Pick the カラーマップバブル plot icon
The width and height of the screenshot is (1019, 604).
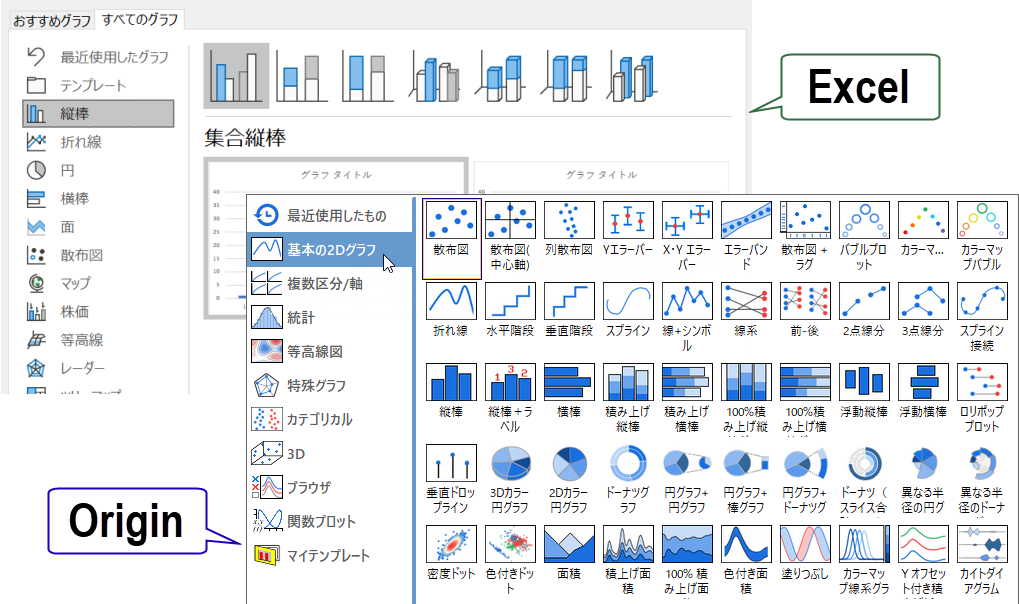pyautogui.click(x=982, y=220)
